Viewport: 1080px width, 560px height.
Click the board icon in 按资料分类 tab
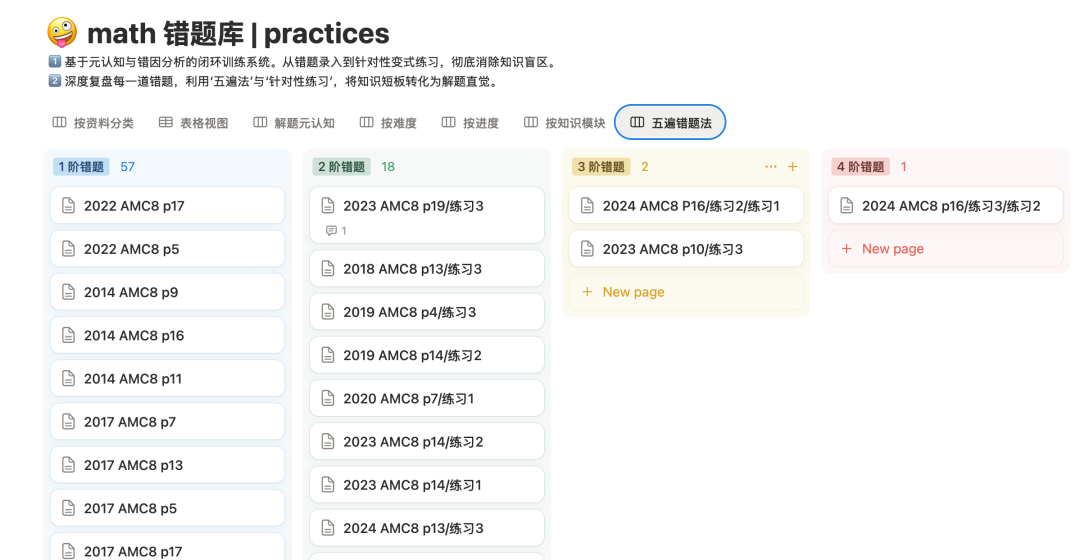59,123
